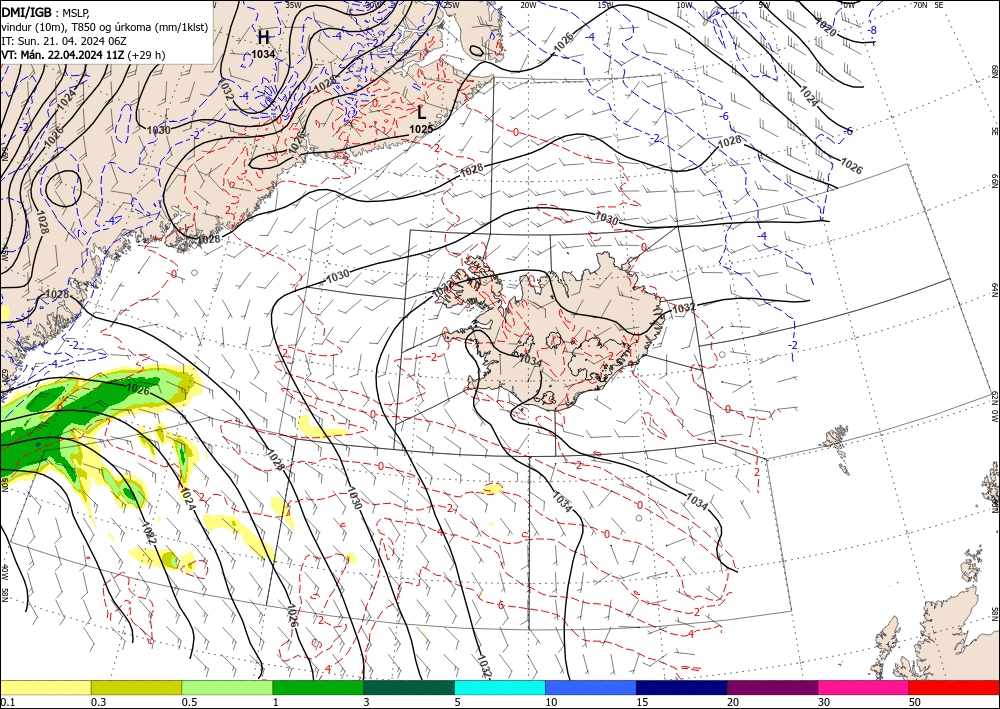Click the "30" legend scale value
1000x709 pixels.
pyautogui.click(x=824, y=702)
